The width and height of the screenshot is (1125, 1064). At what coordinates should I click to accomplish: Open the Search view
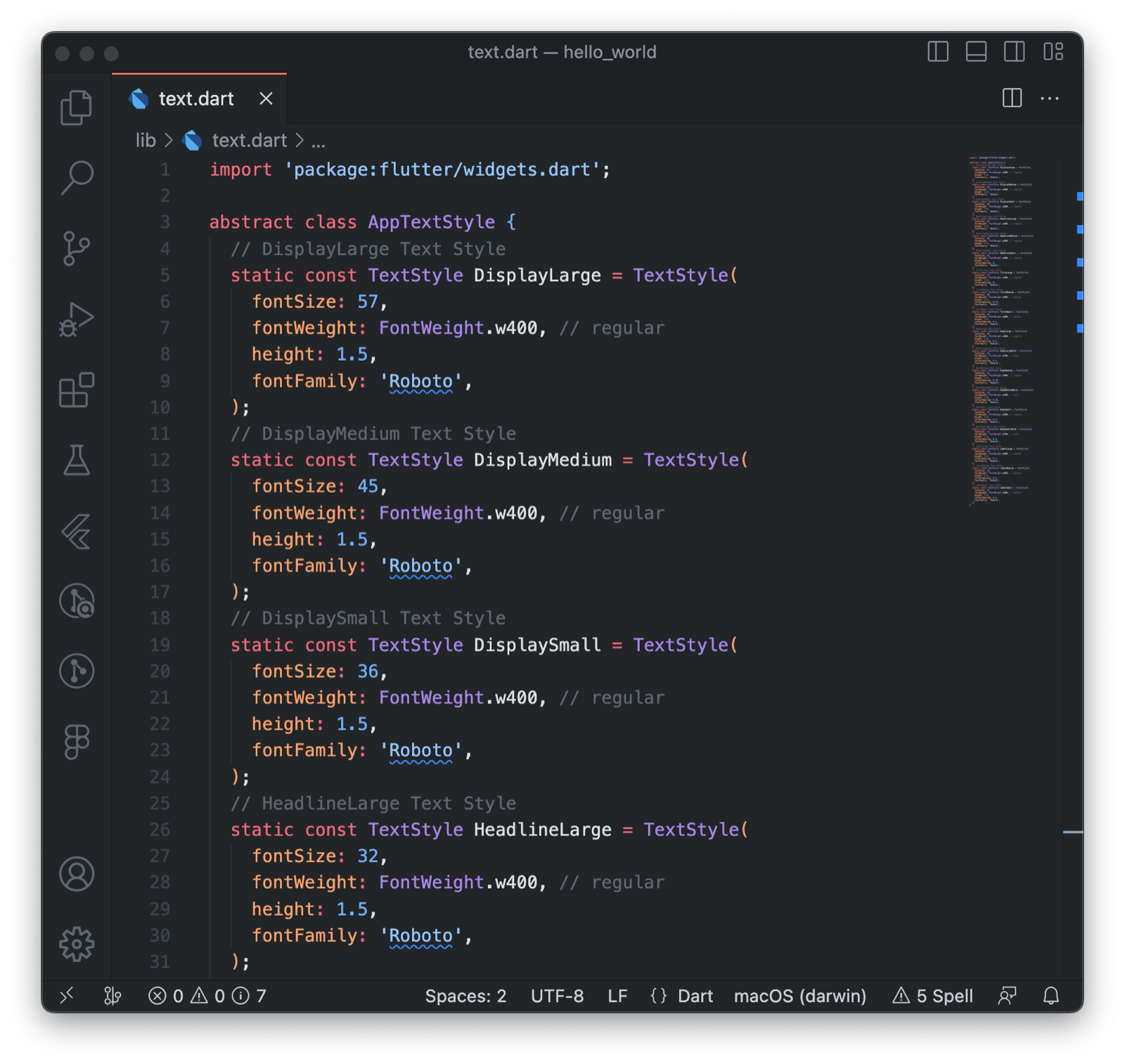[x=76, y=177]
